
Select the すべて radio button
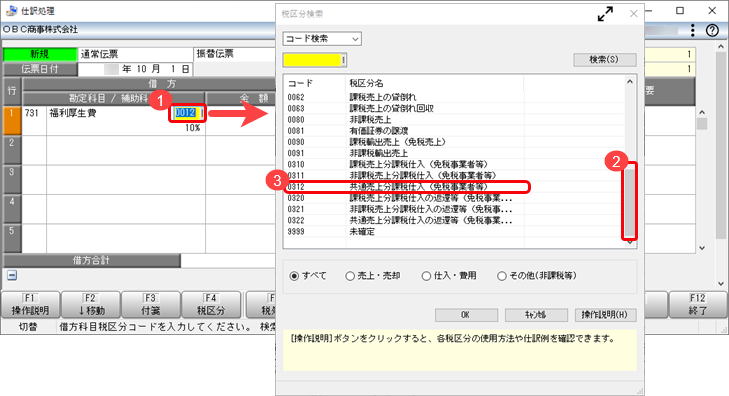(294, 276)
